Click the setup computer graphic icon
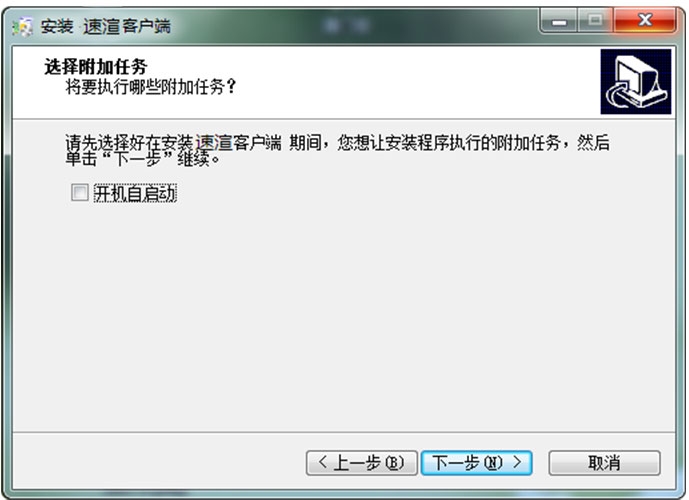This screenshot has height=500, width=689. tap(636, 82)
